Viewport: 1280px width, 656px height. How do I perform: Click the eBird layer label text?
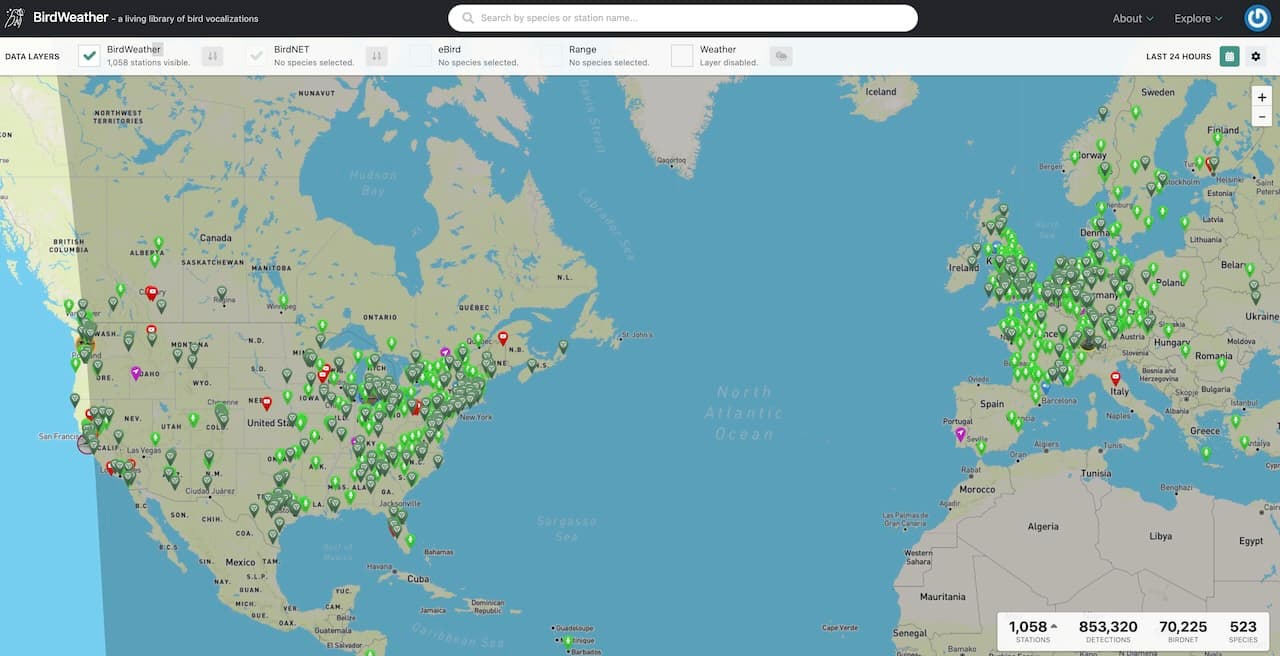coord(449,49)
